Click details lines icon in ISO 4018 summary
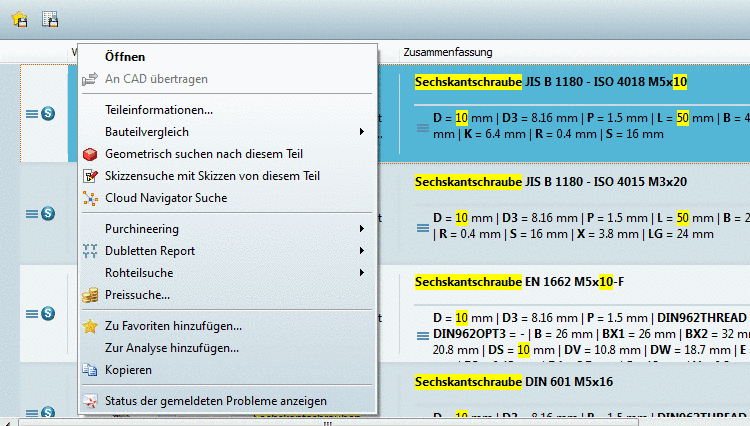 (423, 128)
